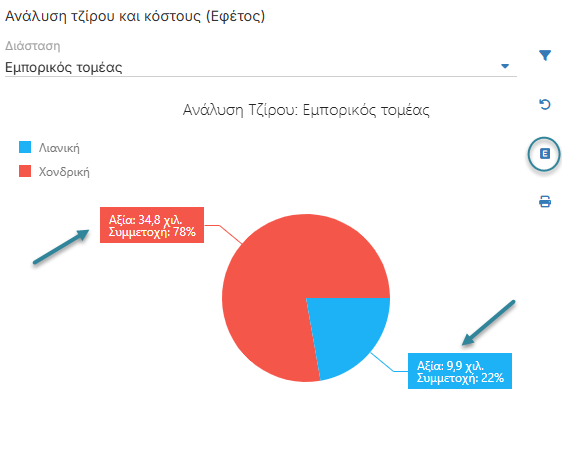
Task: Click the print icon
Action: 545,201
